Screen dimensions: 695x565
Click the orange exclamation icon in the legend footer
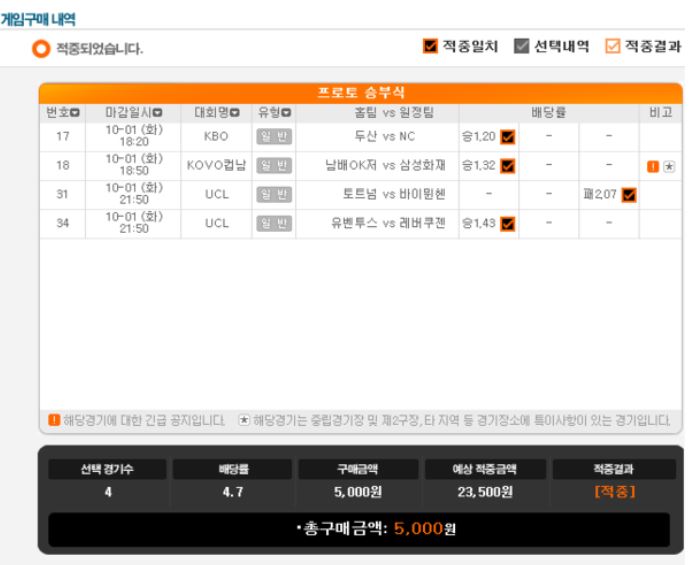(54, 420)
